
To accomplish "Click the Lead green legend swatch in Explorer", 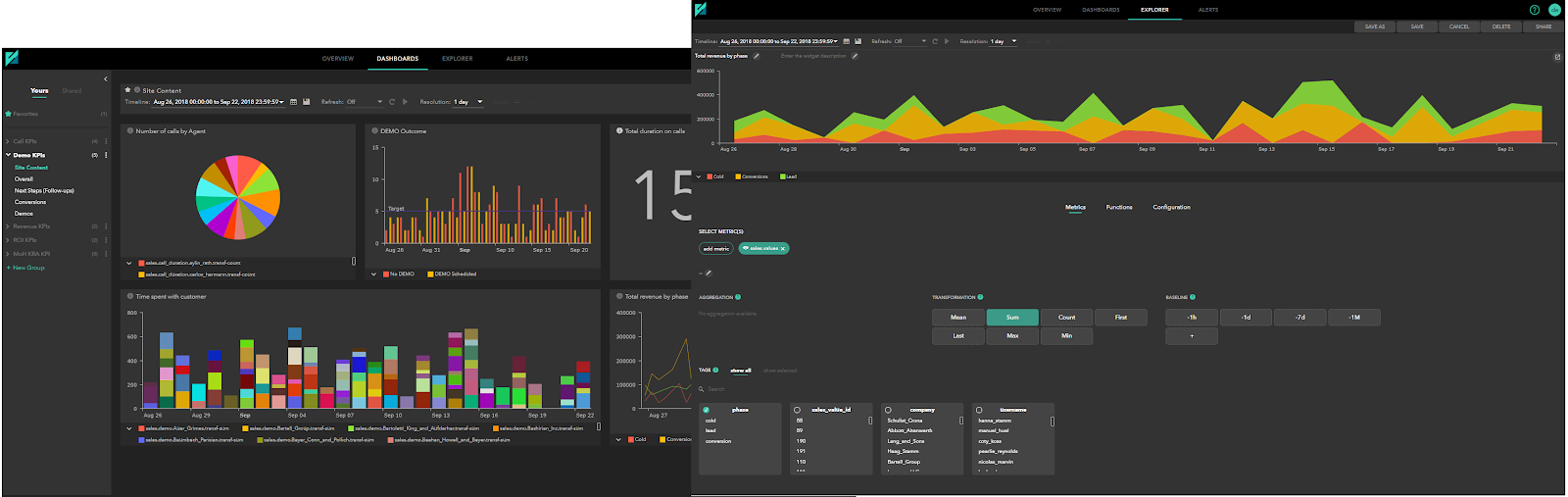I will coord(782,176).
